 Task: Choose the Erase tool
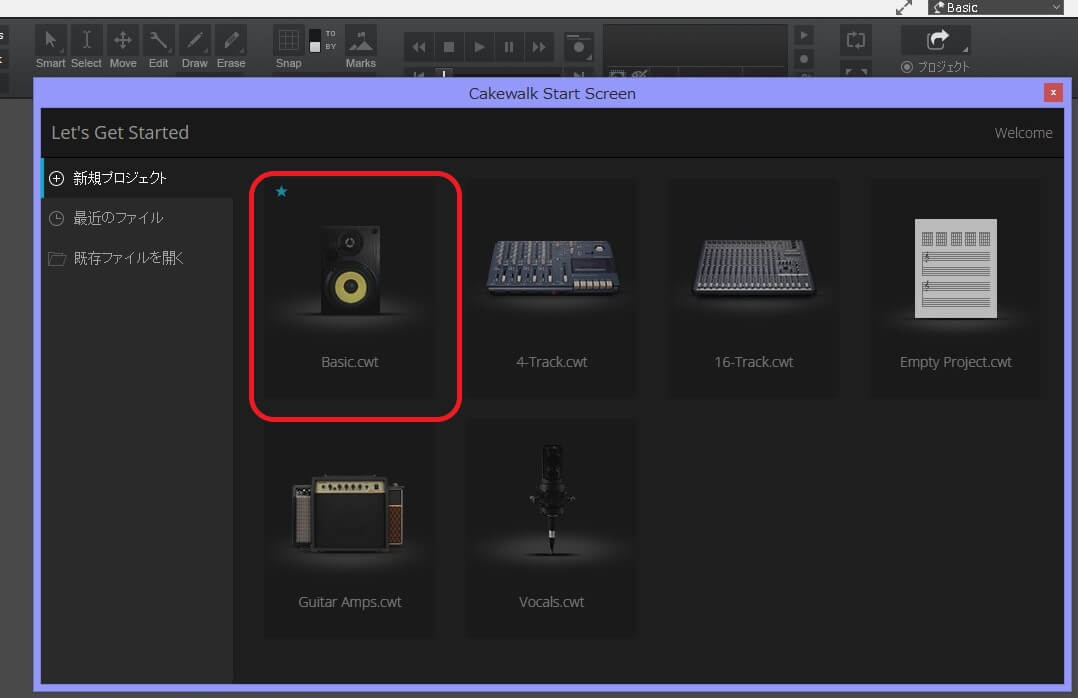[231, 47]
